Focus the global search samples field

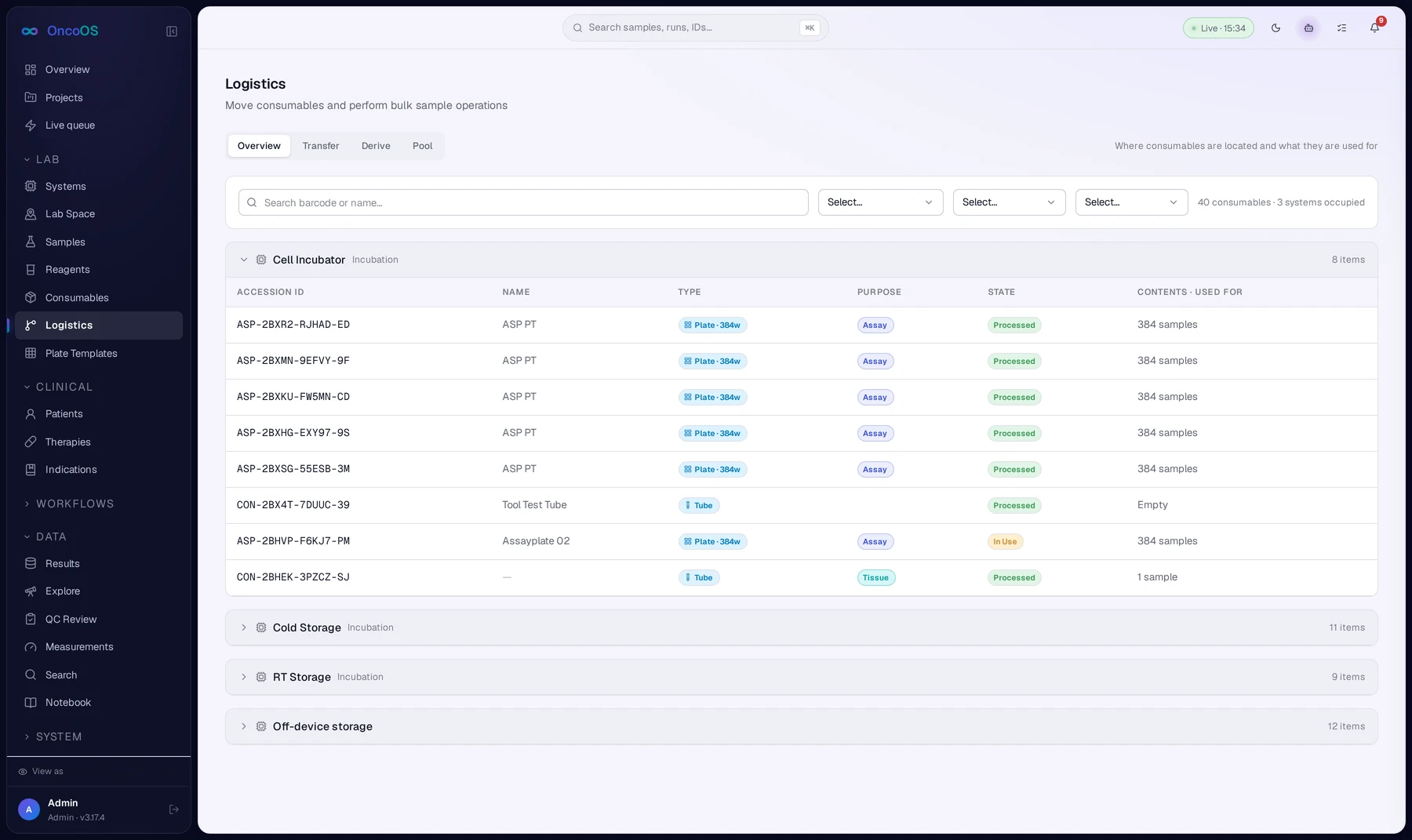(x=695, y=27)
